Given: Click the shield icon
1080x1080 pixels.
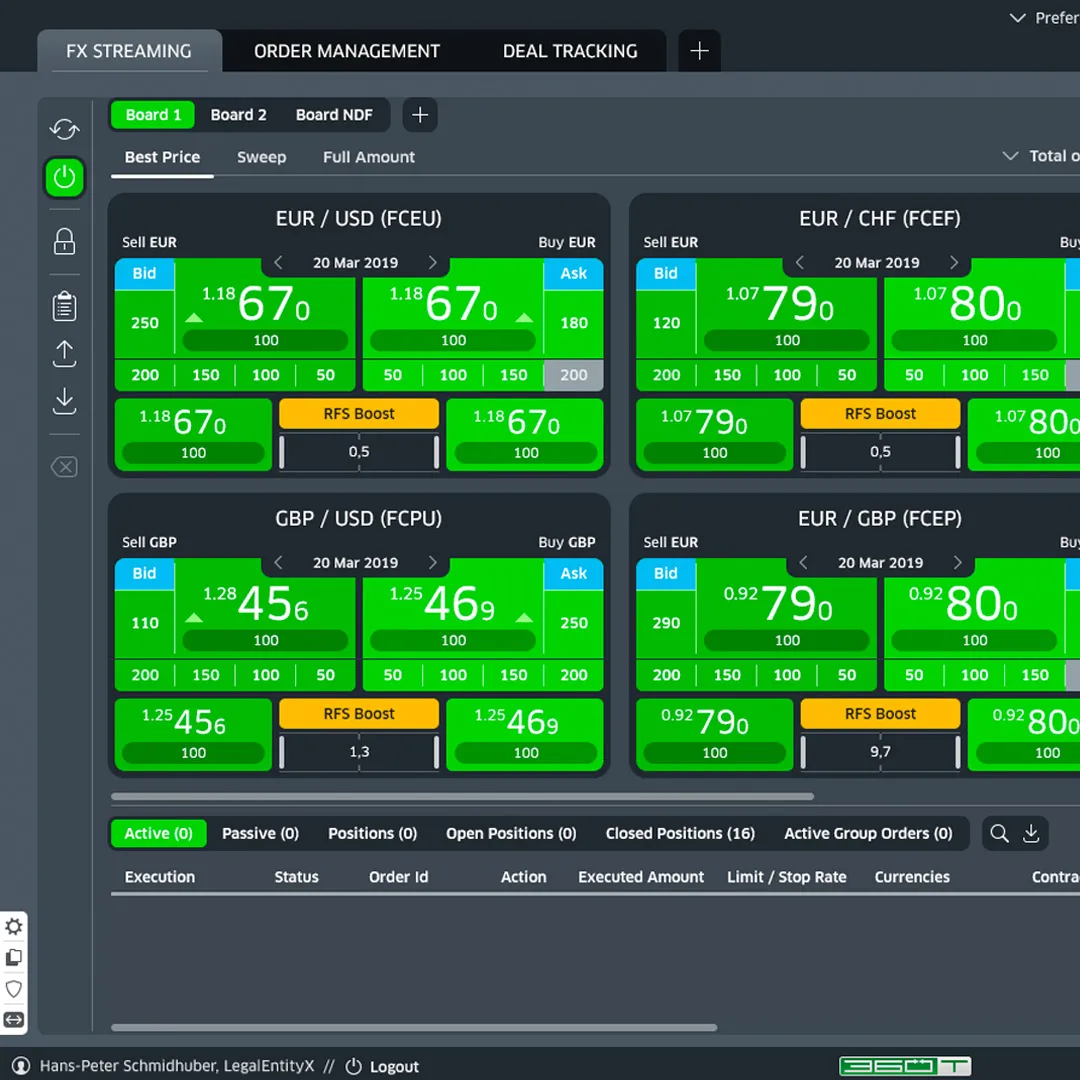Looking at the screenshot, I should pyautogui.click(x=14, y=988).
